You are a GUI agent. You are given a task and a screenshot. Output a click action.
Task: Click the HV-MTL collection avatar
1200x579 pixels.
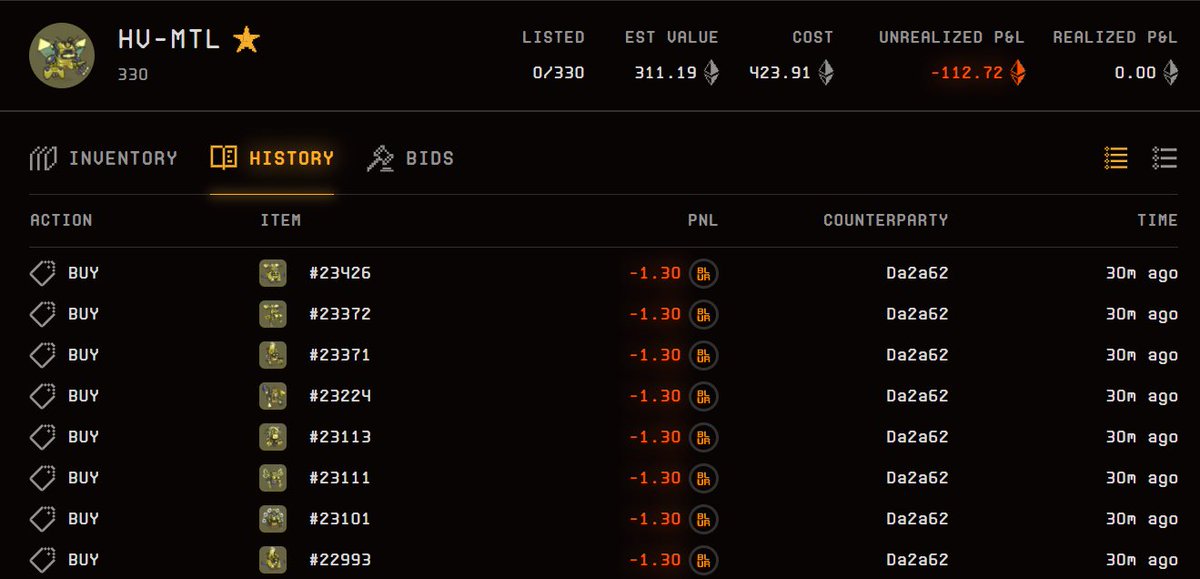point(62,55)
